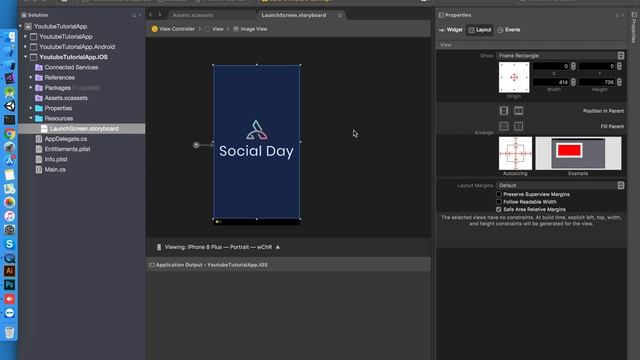Image resolution: width=640 pixels, height=360 pixels.
Task: Collapse the YoutubeTutorialApp solution node
Action: coord(20,26)
